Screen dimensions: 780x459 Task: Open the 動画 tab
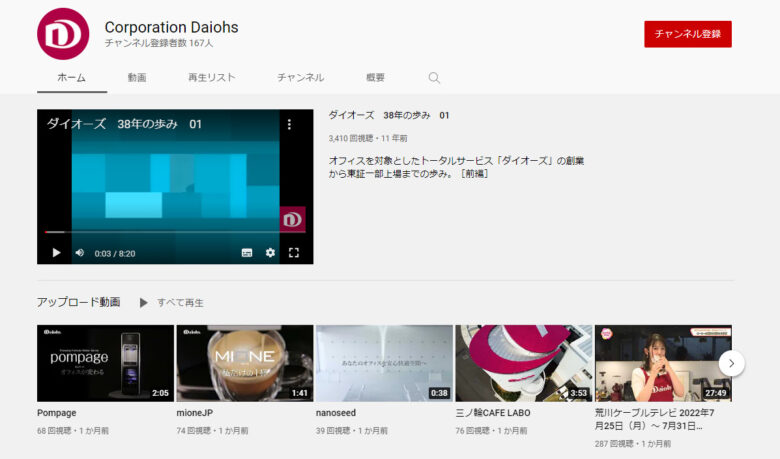click(x=137, y=78)
